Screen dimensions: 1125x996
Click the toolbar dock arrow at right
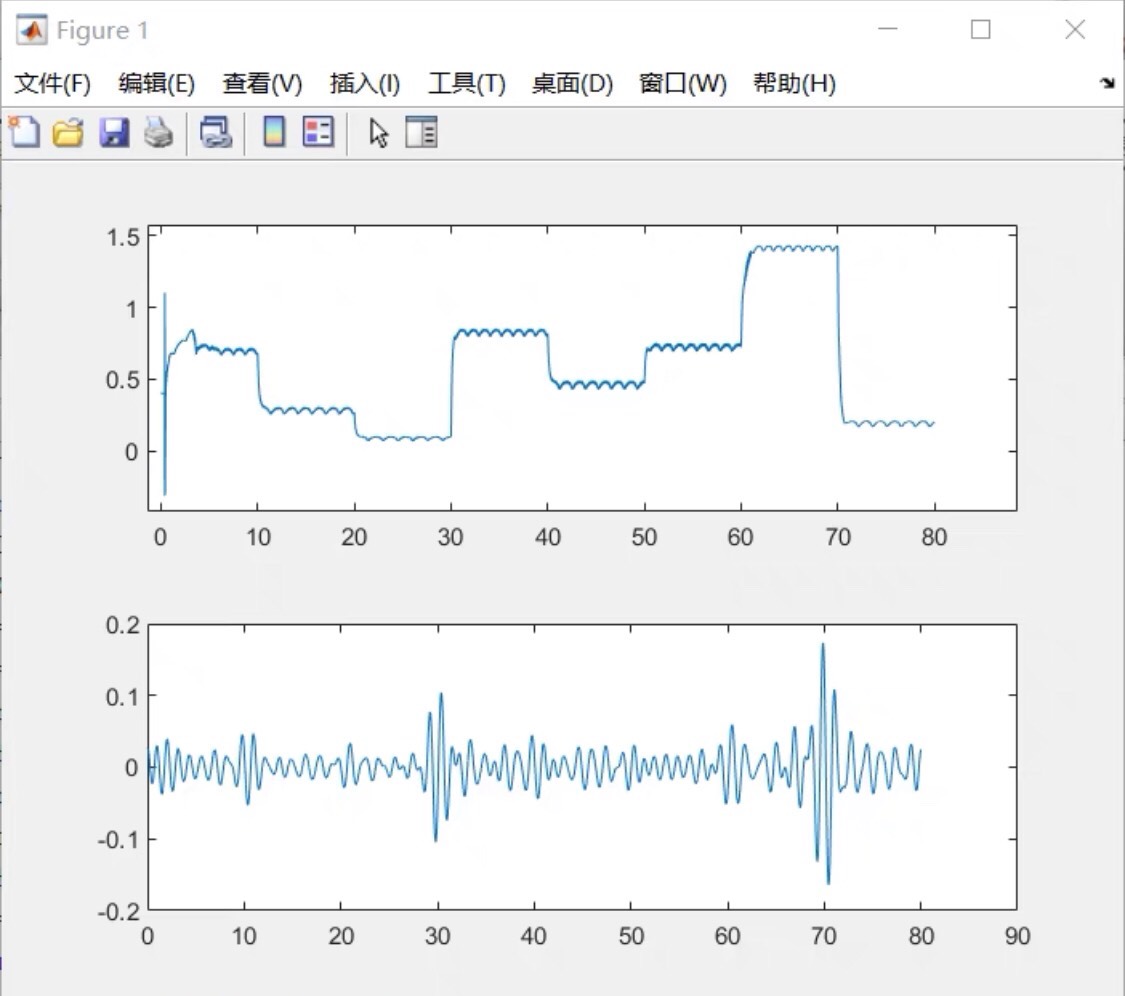click(x=1107, y=83)
